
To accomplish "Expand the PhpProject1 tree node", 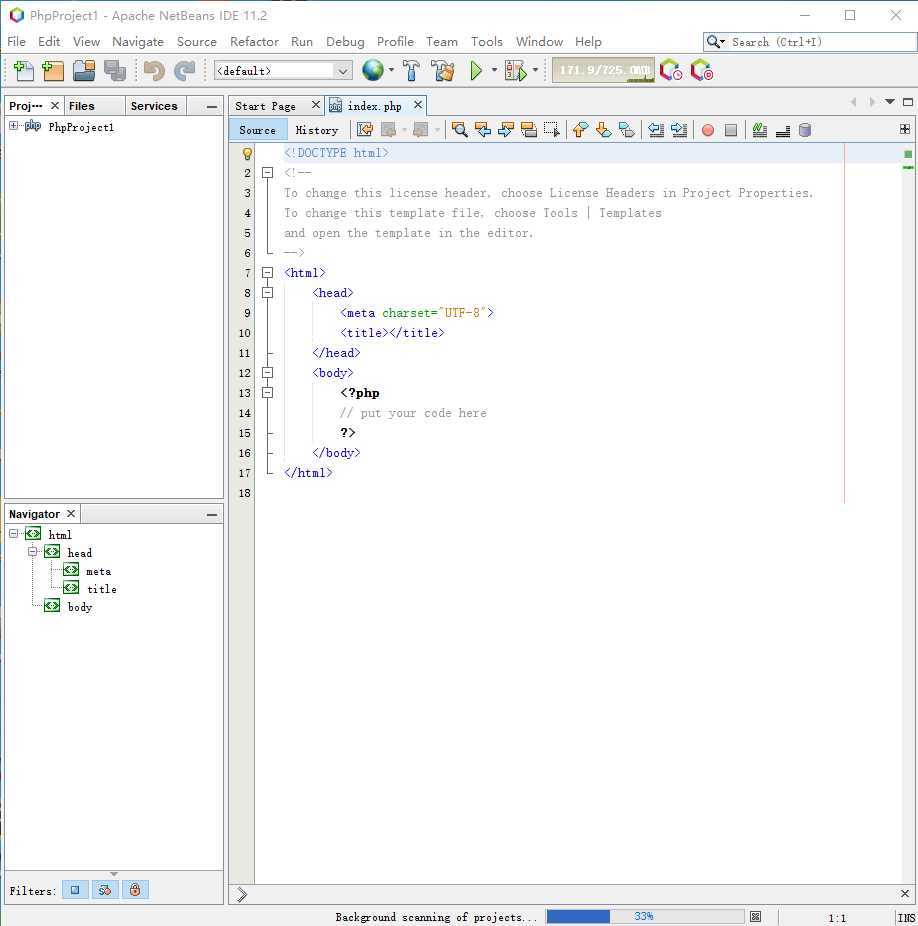I will click(14, 126).
